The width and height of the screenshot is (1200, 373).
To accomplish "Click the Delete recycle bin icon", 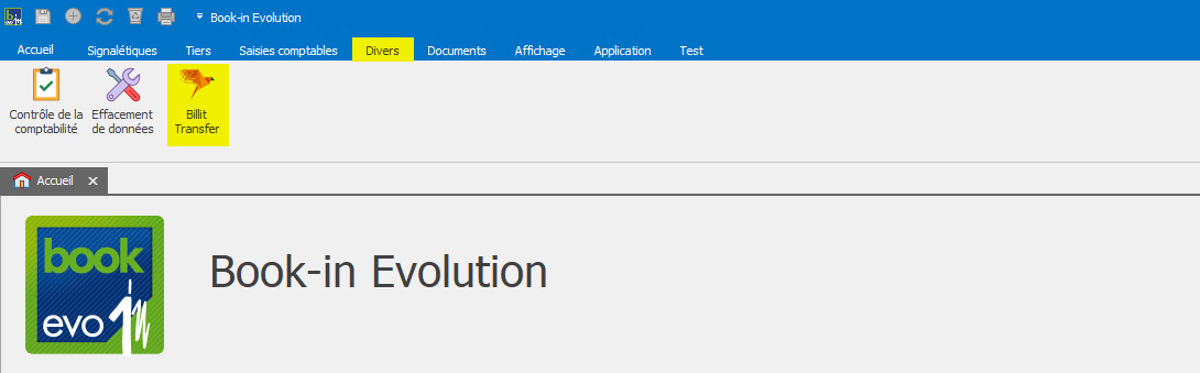I will pos(135,16).
